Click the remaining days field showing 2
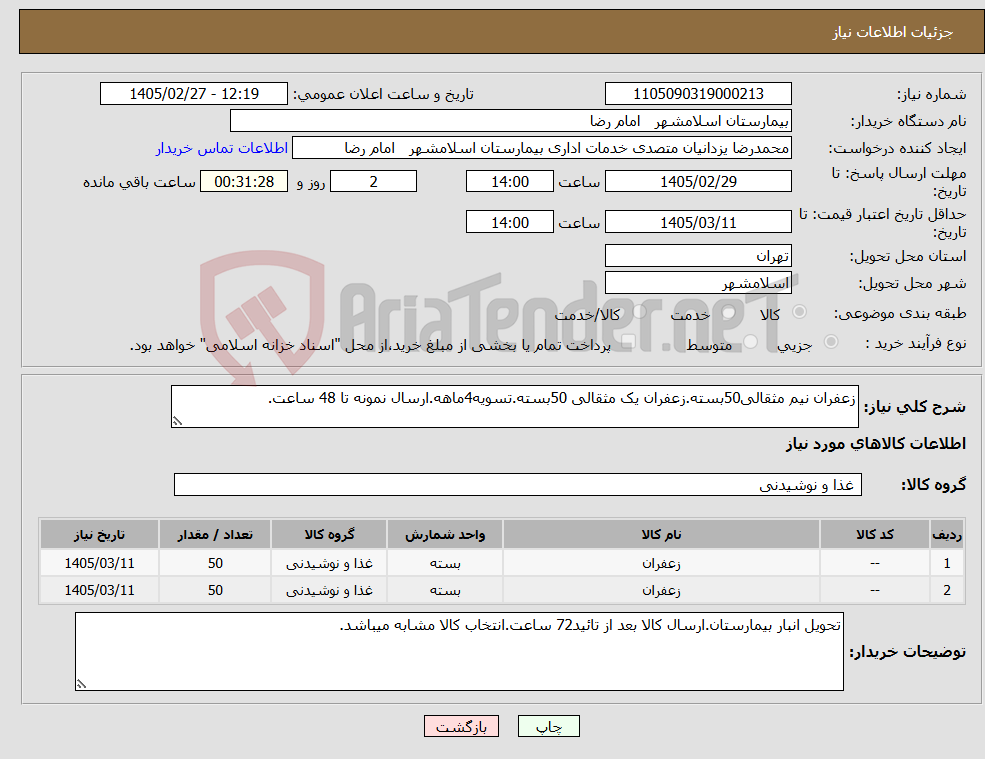This screenshot has height=759, width=985. [373, 182]
